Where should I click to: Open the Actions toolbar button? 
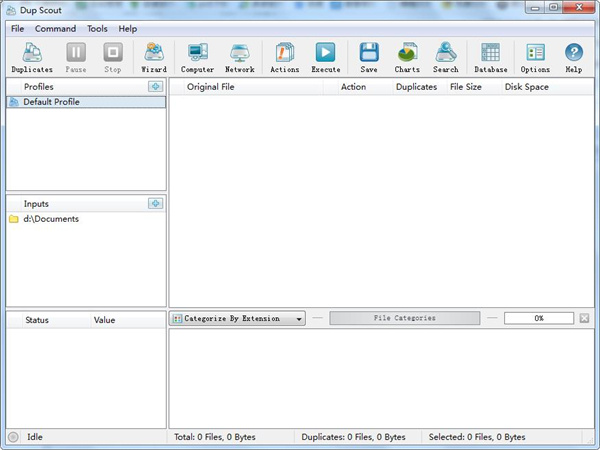coord(285,58)
